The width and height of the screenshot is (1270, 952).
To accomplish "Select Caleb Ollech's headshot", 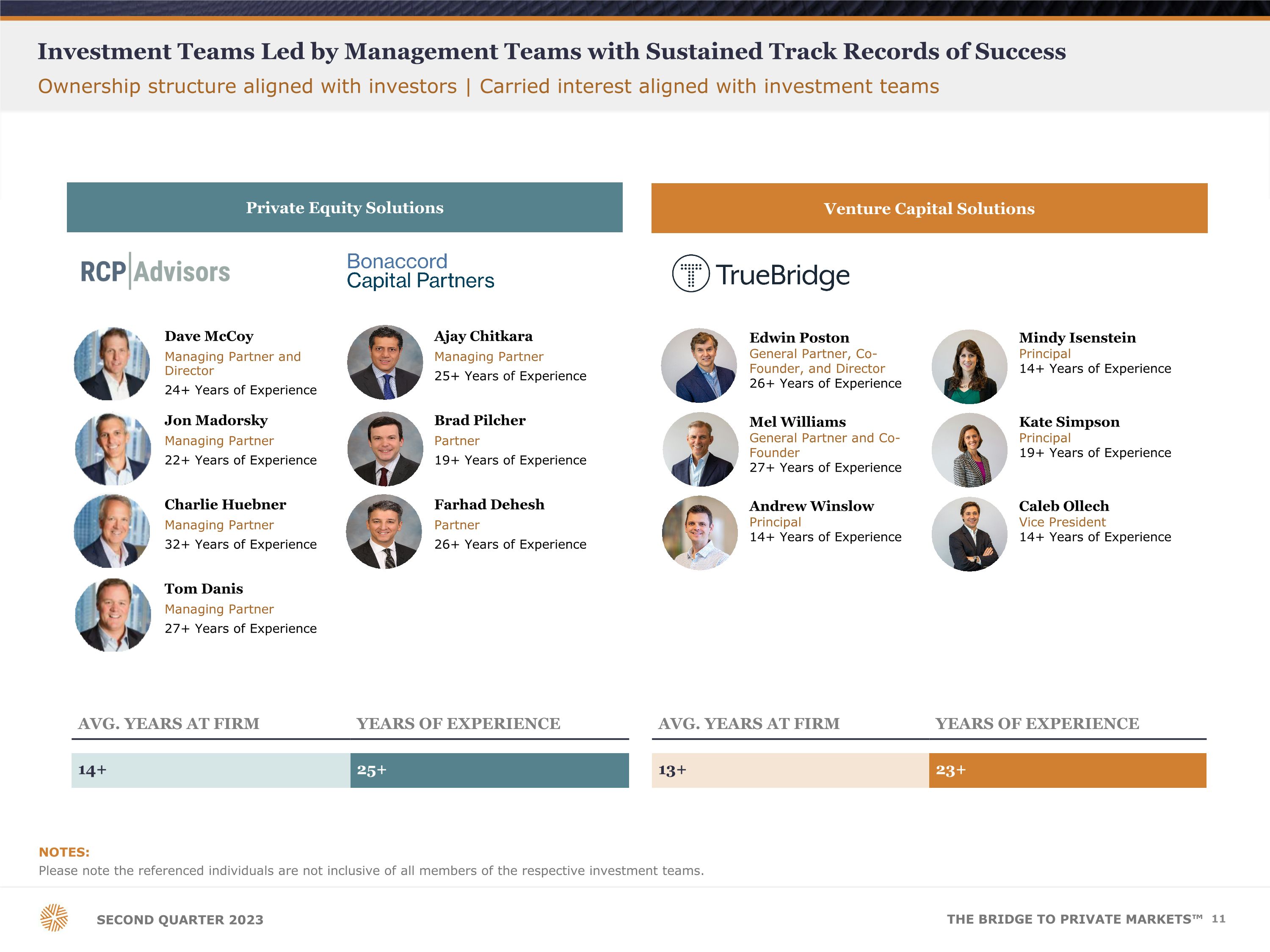I will tap(969, 534).
